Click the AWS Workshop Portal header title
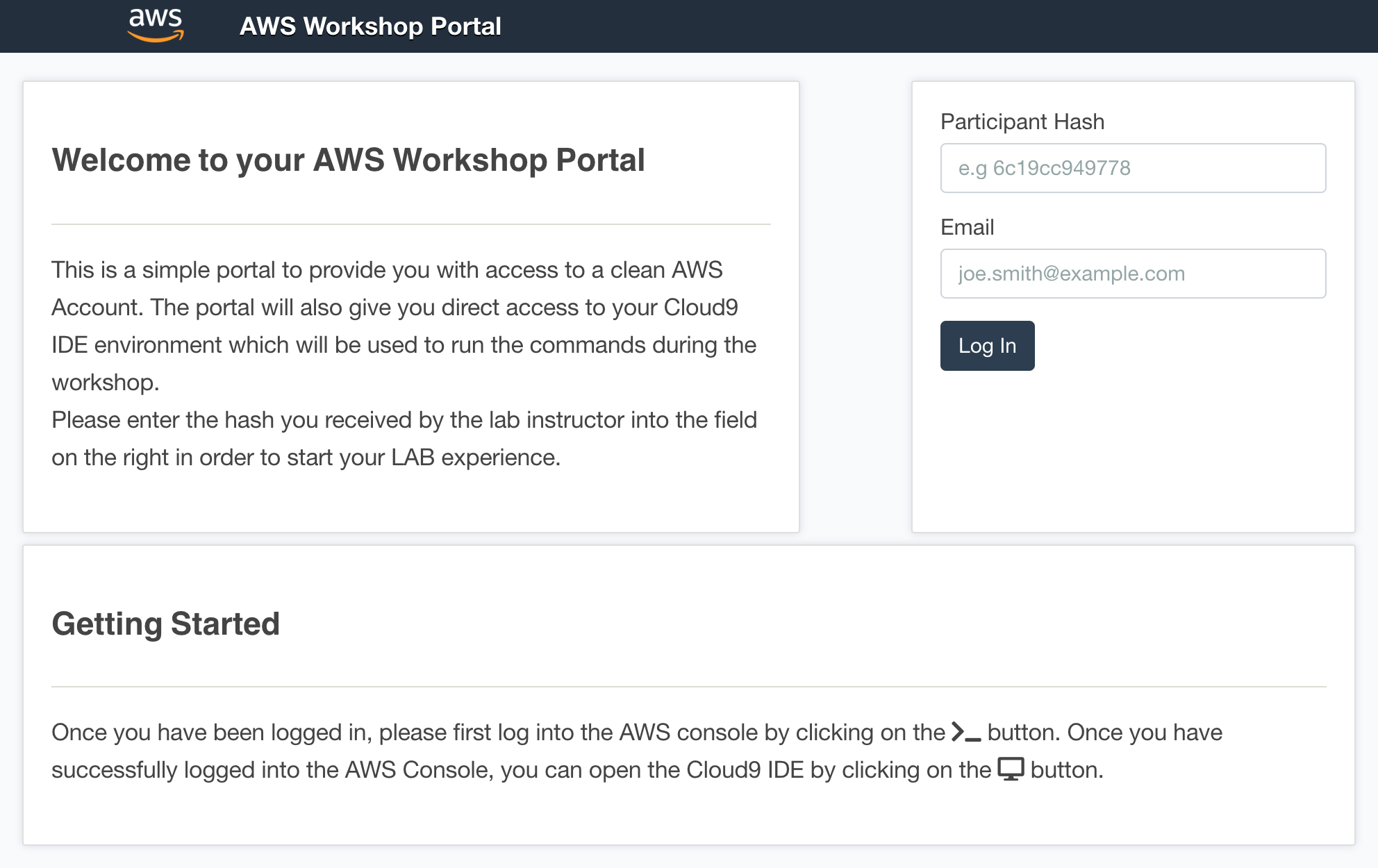This screenshot has height=868, width=1378. point(370,26)
